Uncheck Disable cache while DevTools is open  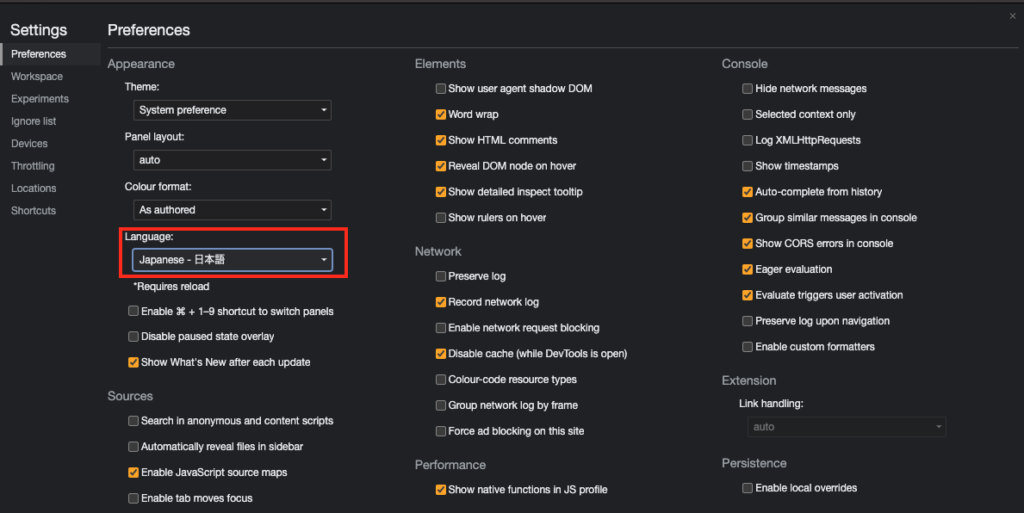(x=441, y=354)
